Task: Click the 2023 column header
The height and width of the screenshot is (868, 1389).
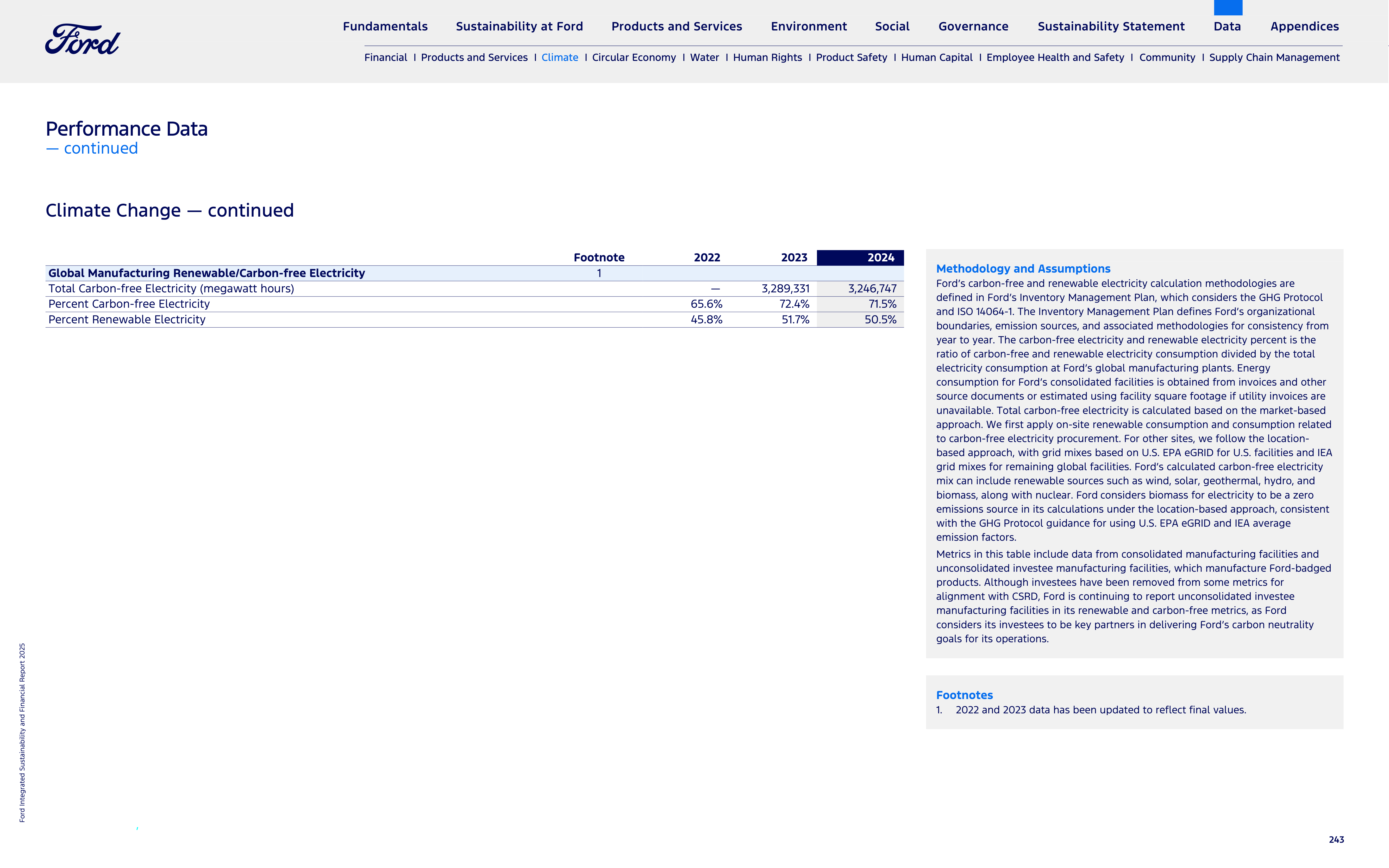Action: pos(794,258)
